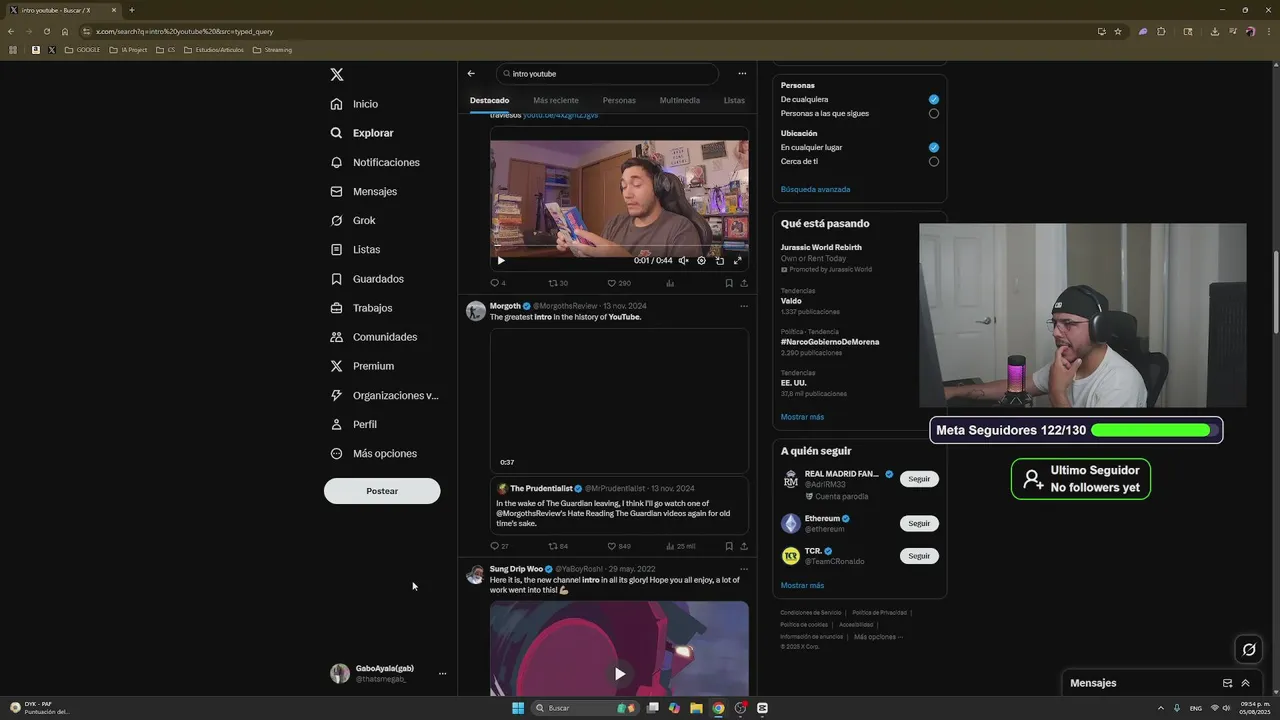The image size is (1280, 720).
Task: Open search options three-dot menu
Action: pyautogui.click(x=742, y=73)
